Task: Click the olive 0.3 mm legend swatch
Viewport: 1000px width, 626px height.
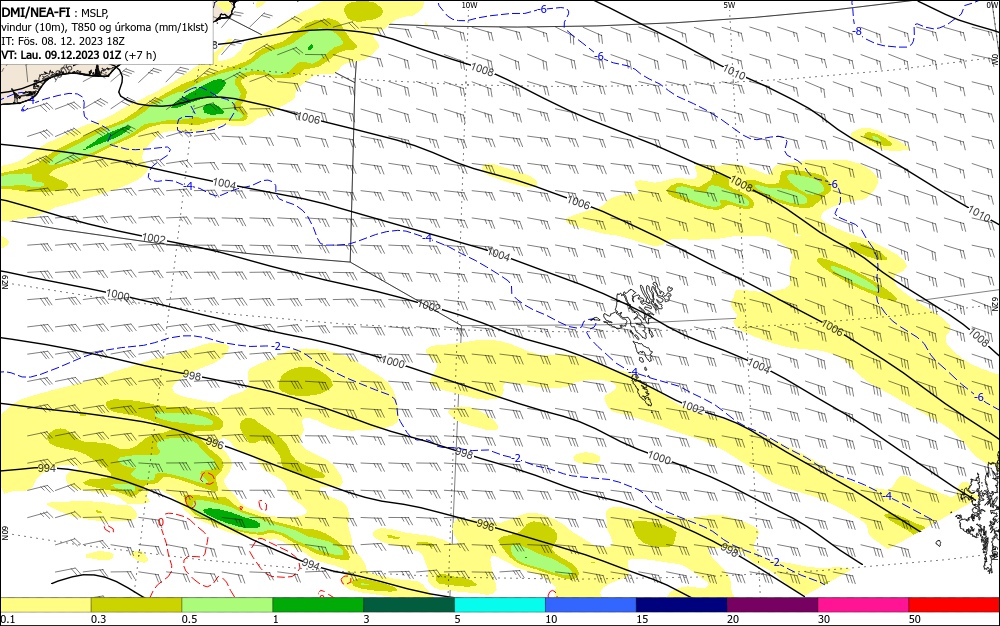Action: [x=136, y=605]
